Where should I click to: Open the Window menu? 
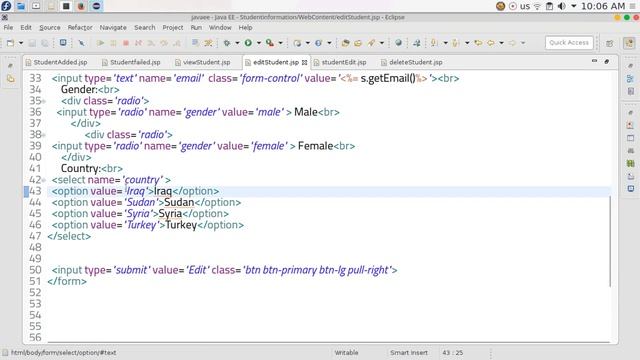point(220,27)
